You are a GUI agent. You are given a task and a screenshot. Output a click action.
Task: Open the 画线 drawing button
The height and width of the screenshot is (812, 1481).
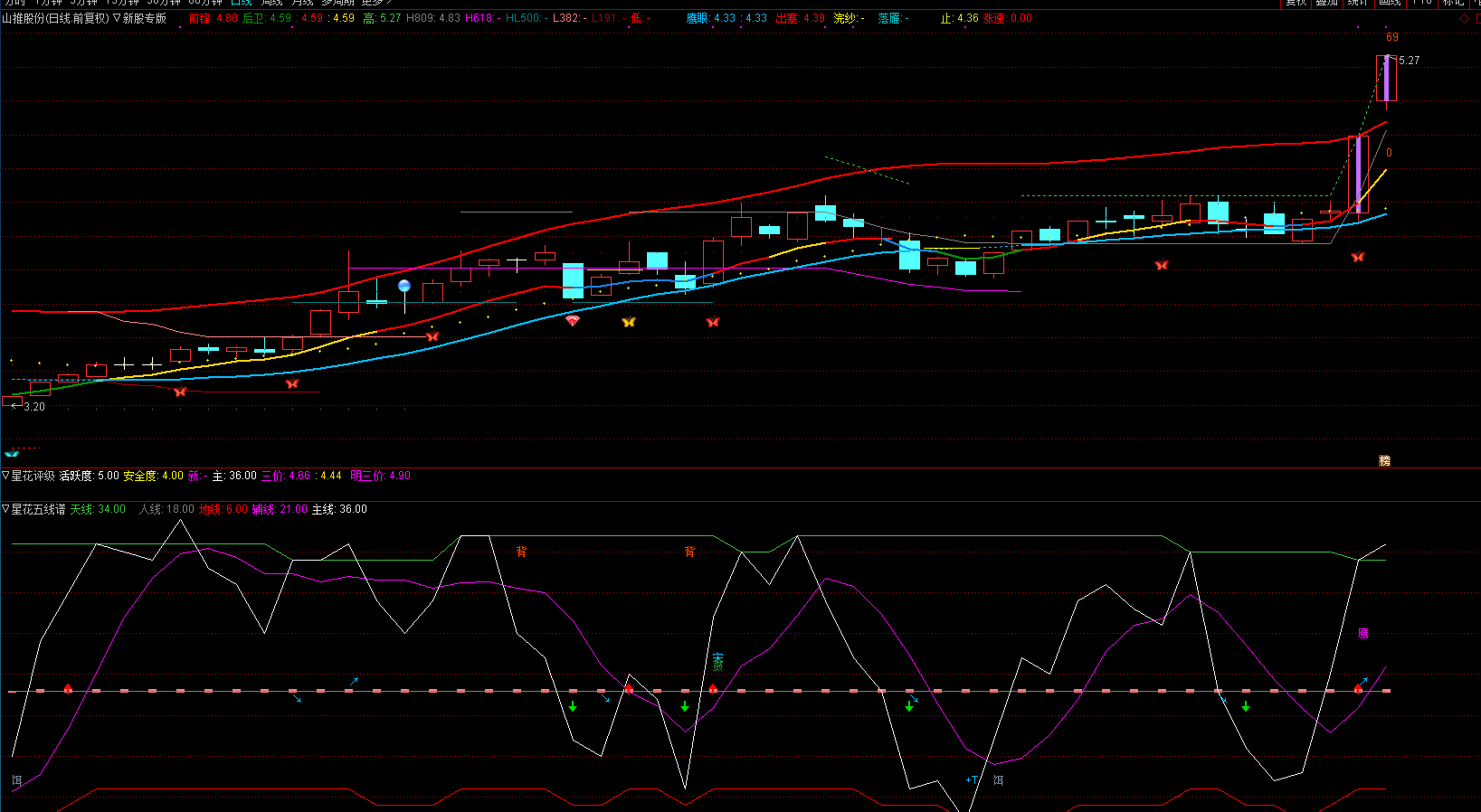1390,3
